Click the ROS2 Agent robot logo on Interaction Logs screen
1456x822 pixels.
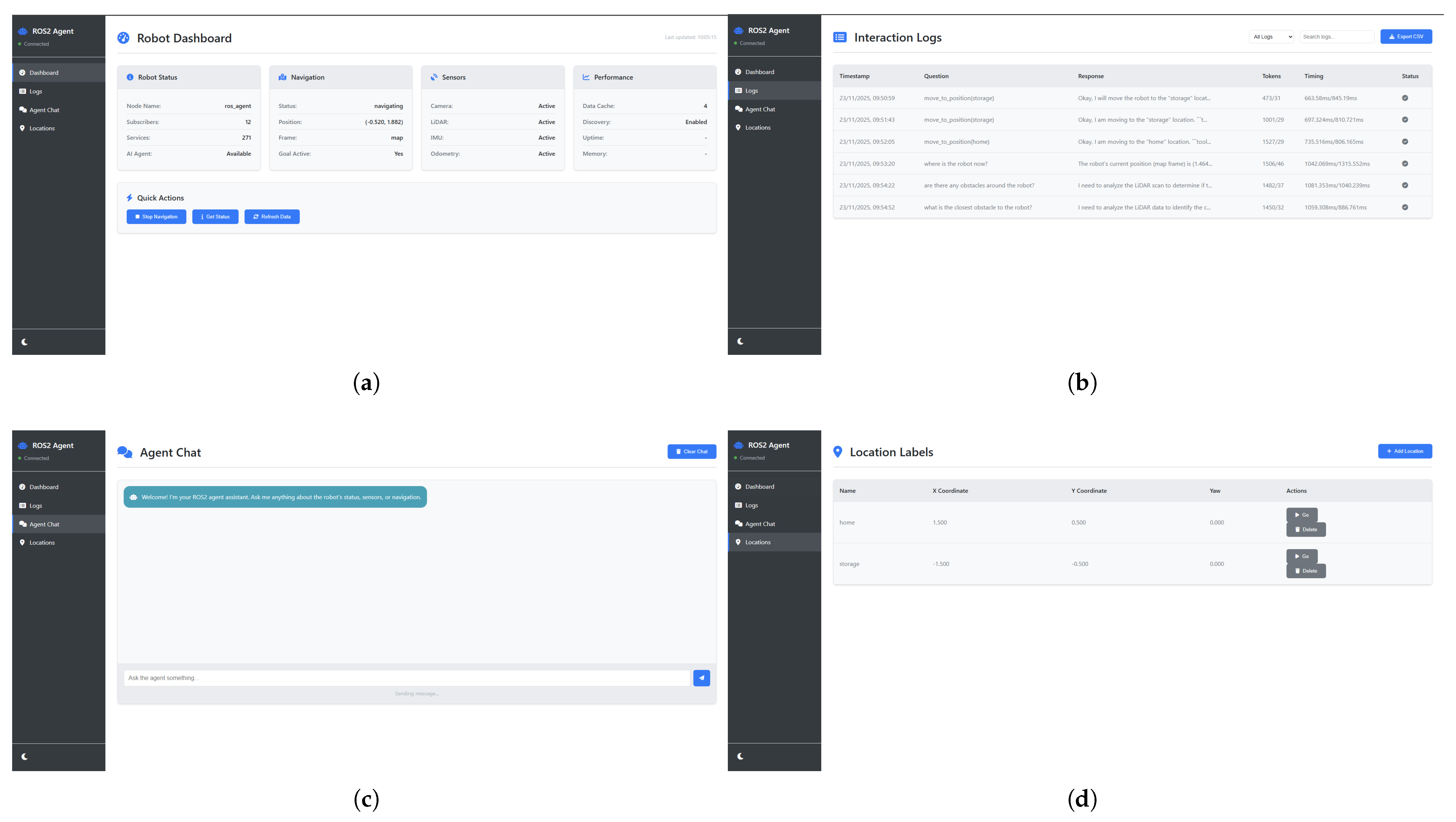click(738, 31)
